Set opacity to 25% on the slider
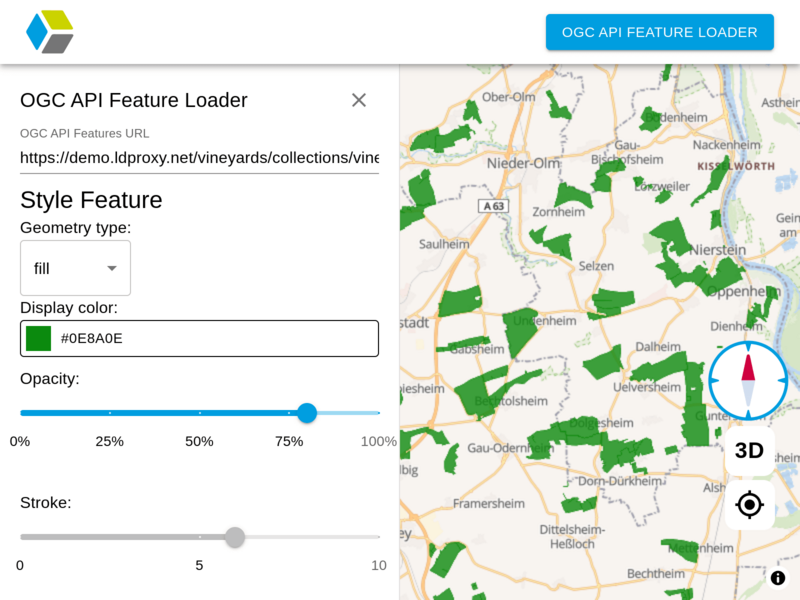 (110, 413)
